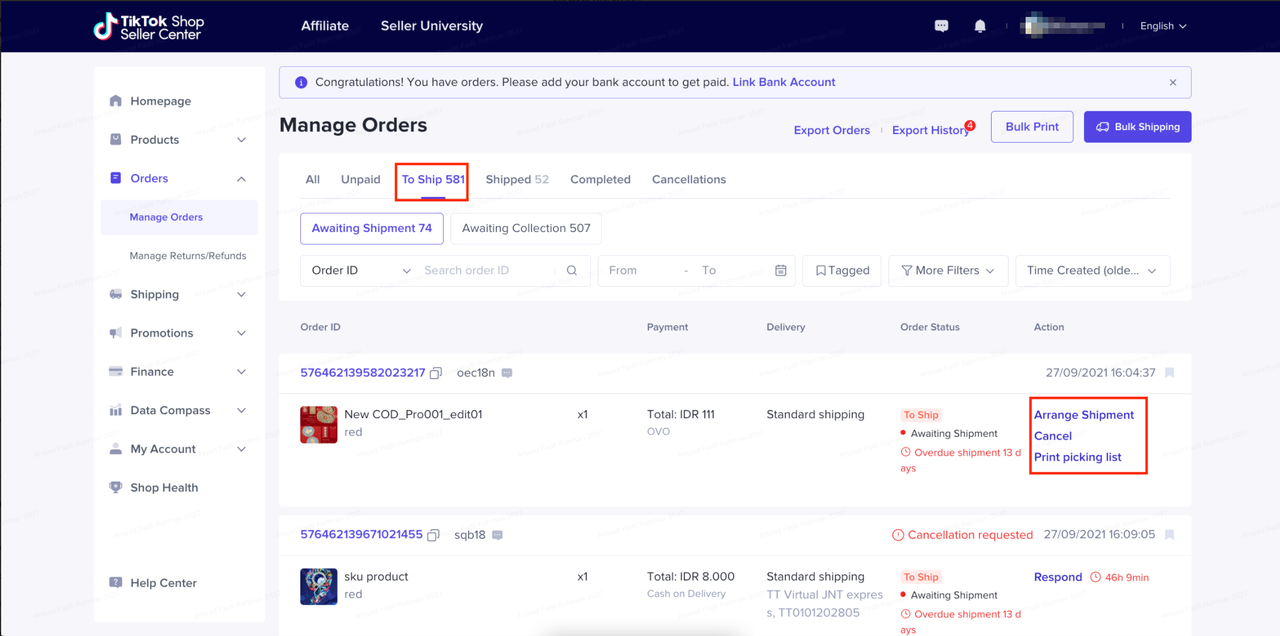Select the Awaiting Collection 507 filter
This screenshot has width=1280, height=636.
526,228
